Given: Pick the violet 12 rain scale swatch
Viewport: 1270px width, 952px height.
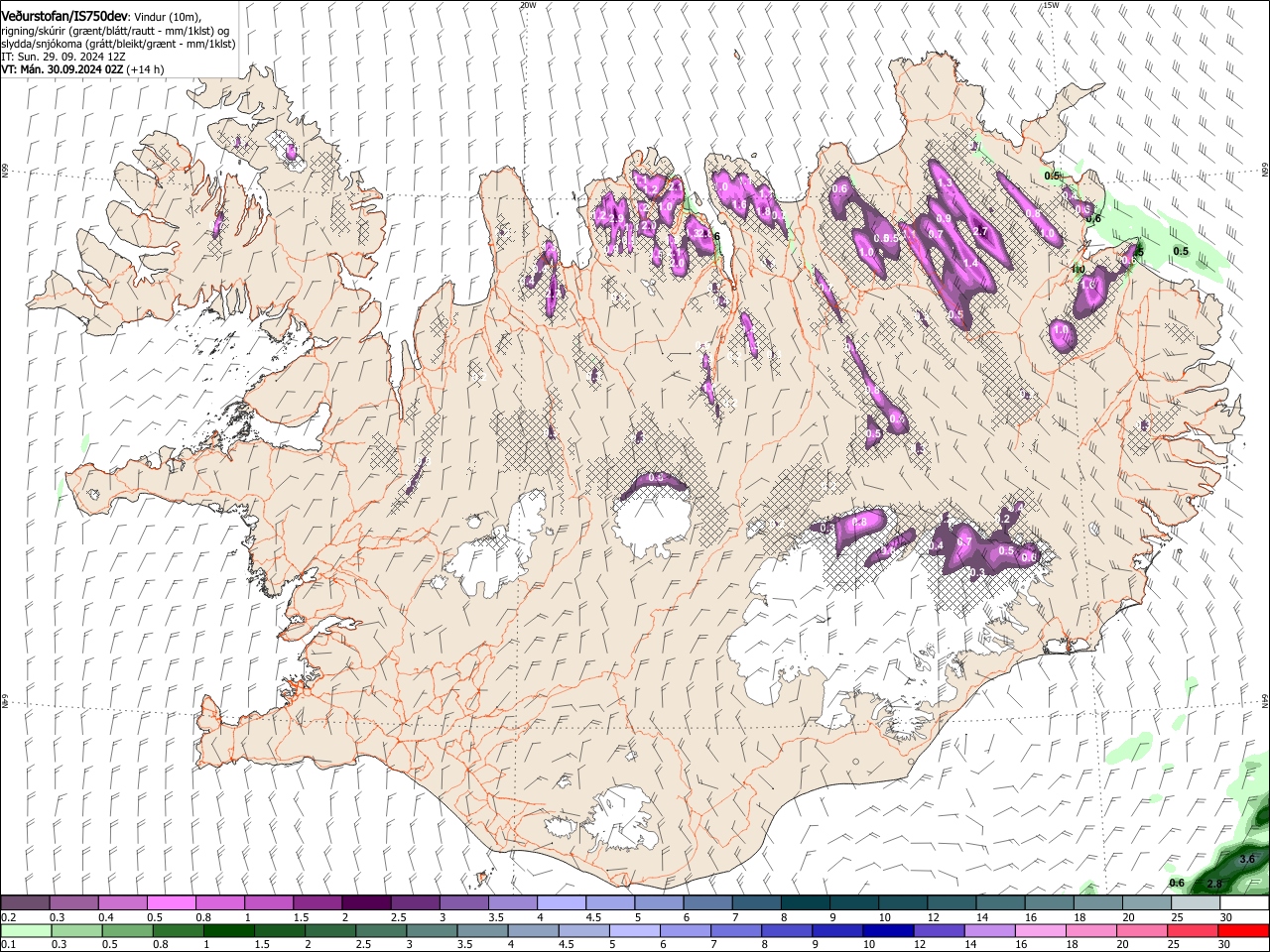Looking at the screenshot, I should click(939, 930).
